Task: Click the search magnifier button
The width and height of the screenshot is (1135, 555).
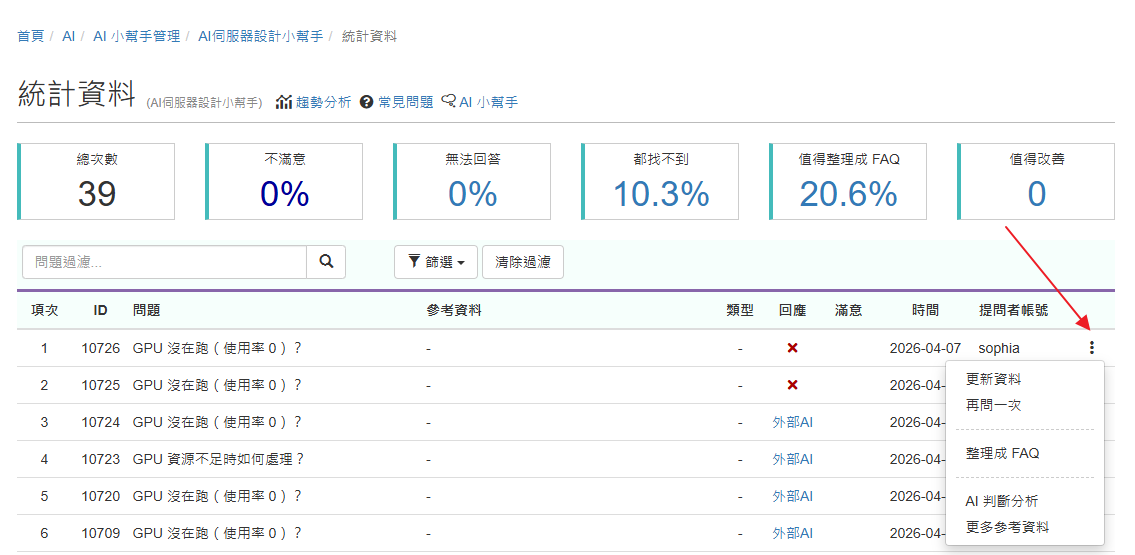Action: (x=326, y=262)
